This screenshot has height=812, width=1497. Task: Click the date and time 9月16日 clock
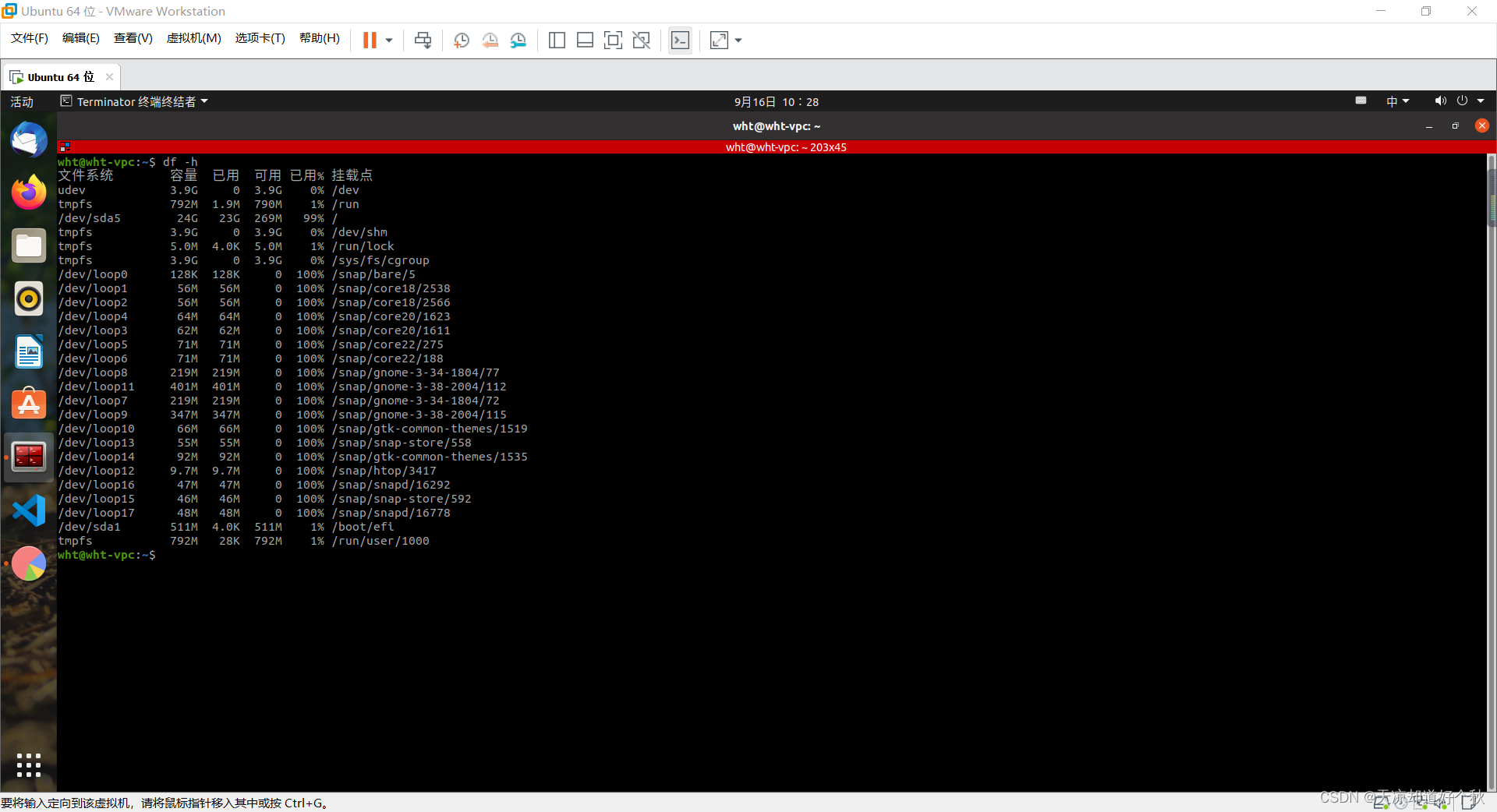[x=777, y=101]
